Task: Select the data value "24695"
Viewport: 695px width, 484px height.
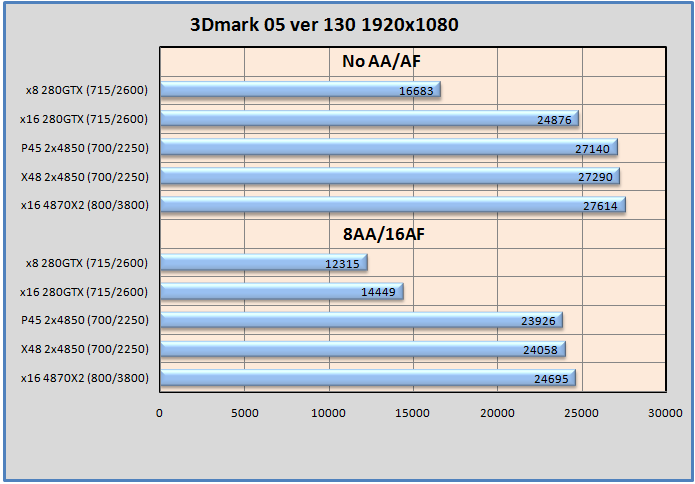Action: coord(551,379)
